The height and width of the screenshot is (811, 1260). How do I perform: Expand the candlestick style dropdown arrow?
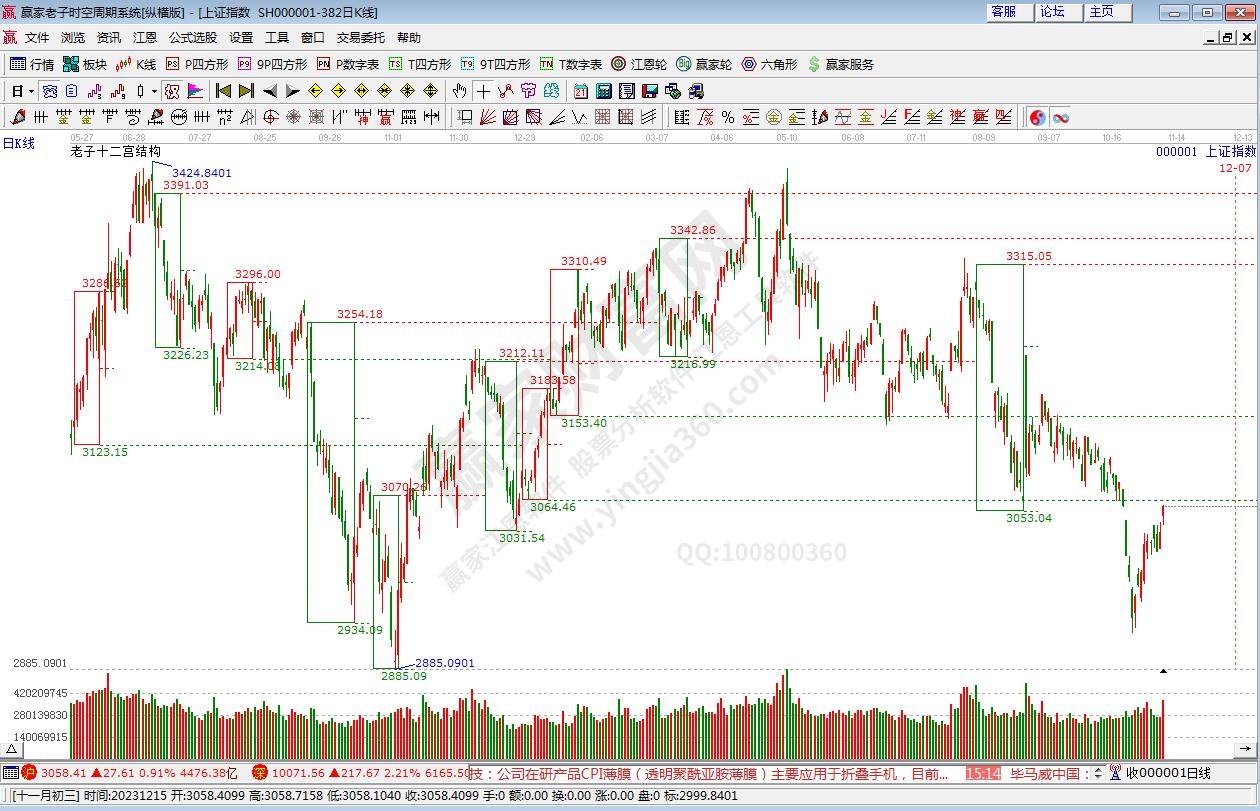(x=154, y=91)
